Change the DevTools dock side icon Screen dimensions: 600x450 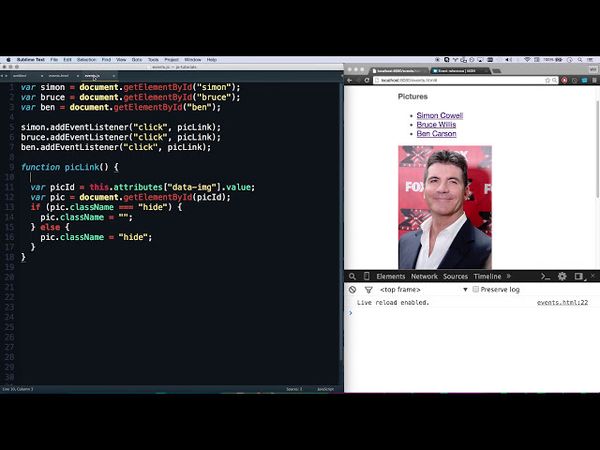pos(579,276)
